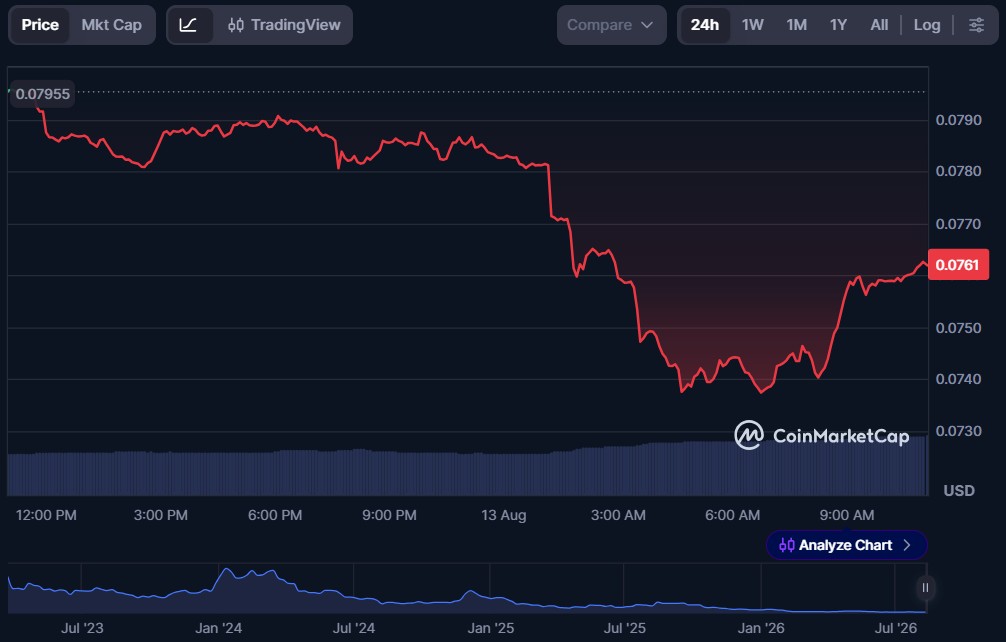Image resolution: width=1006 pixels, height=642 pixels.
Task: Select the 1Y time range
Action: pyautogui.click(x=838, y=25)
